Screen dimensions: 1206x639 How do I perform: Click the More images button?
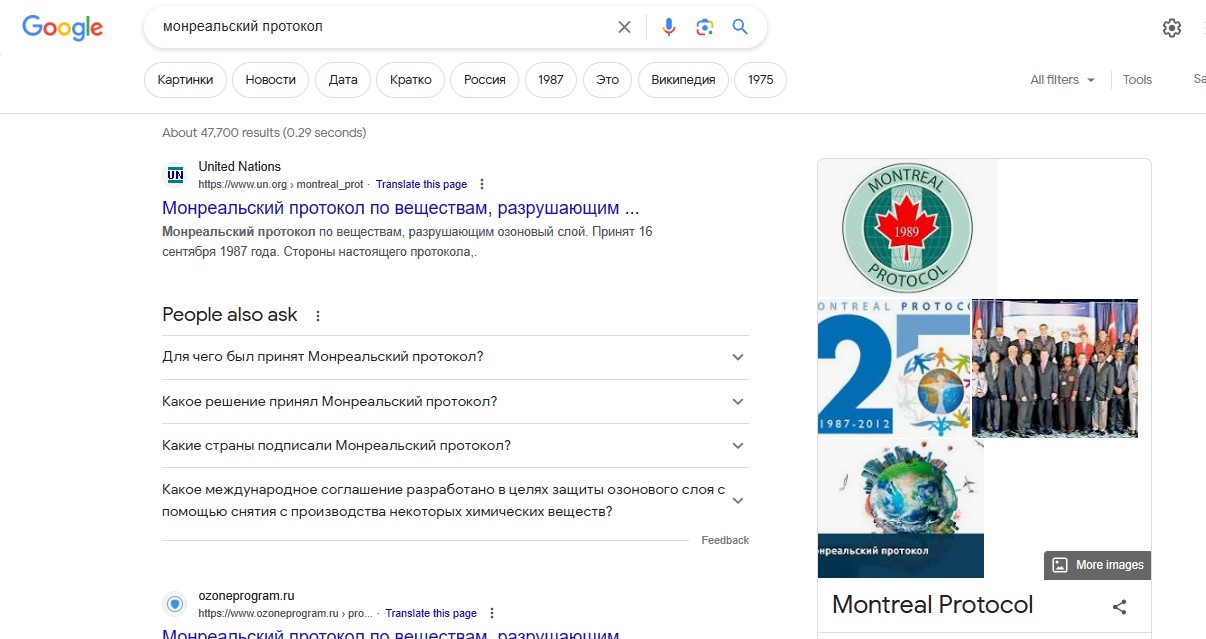pos(1097,565)
